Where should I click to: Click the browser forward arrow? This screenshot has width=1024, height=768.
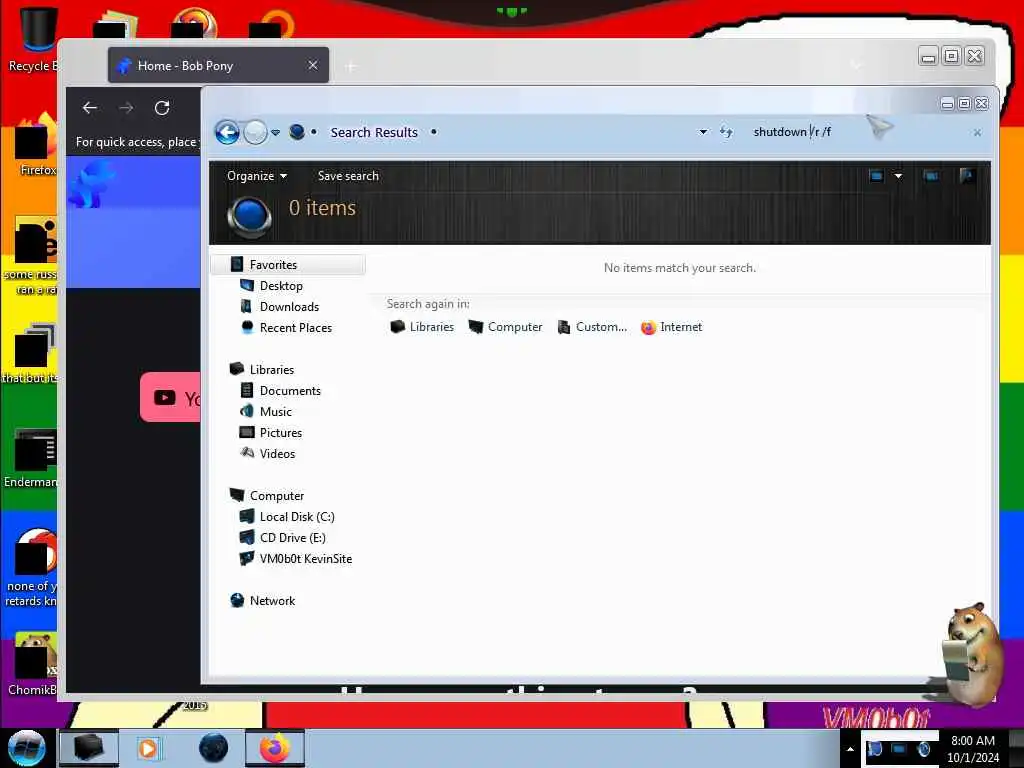(126, 108)
